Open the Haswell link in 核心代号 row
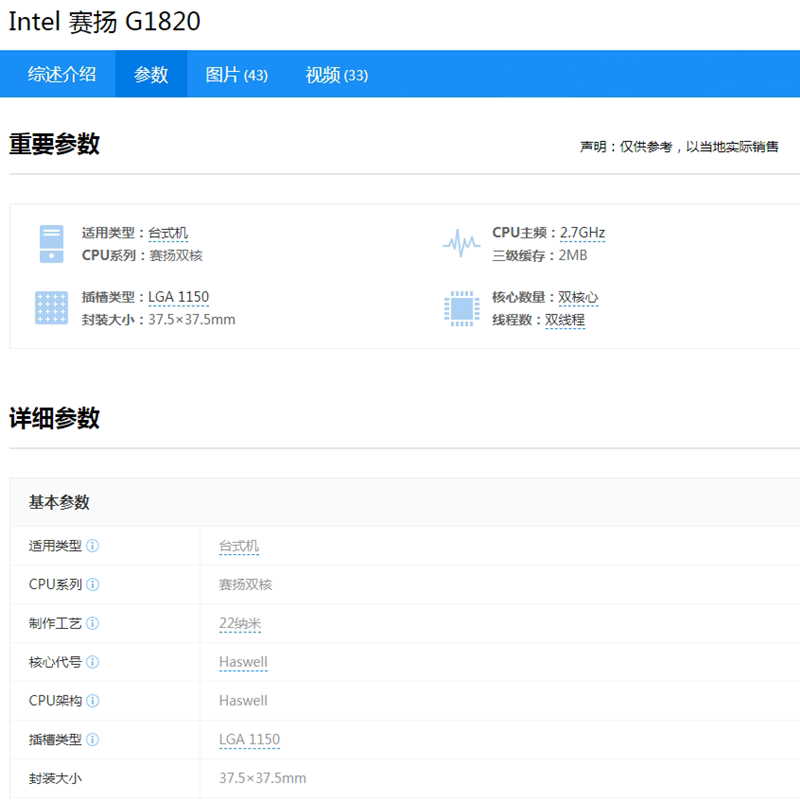 (x=243, y=662)
